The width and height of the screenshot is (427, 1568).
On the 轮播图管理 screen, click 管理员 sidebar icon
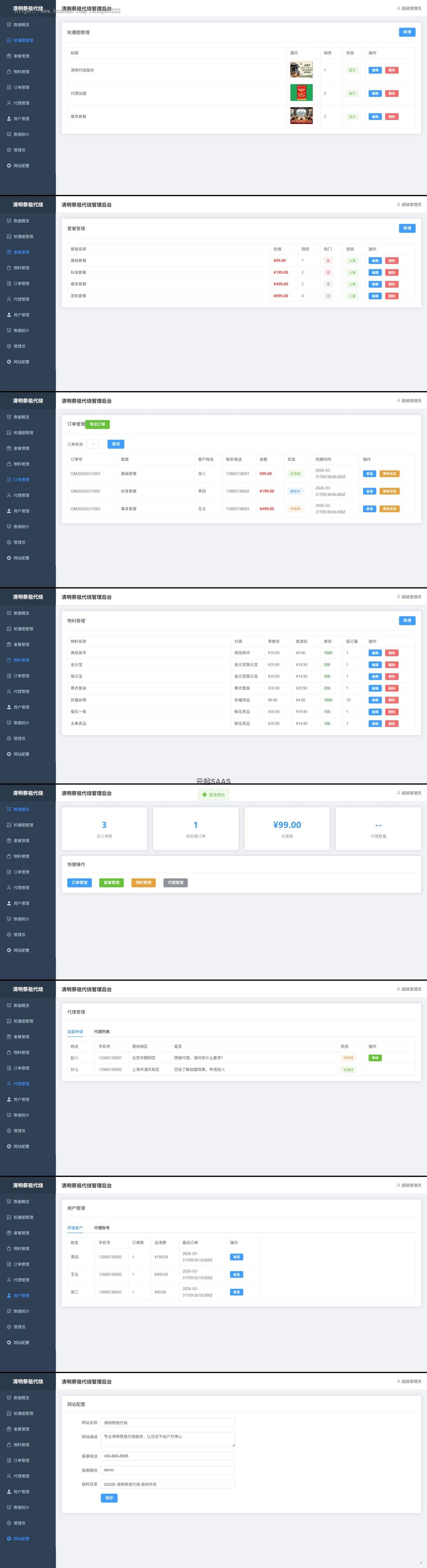point(9,150)
